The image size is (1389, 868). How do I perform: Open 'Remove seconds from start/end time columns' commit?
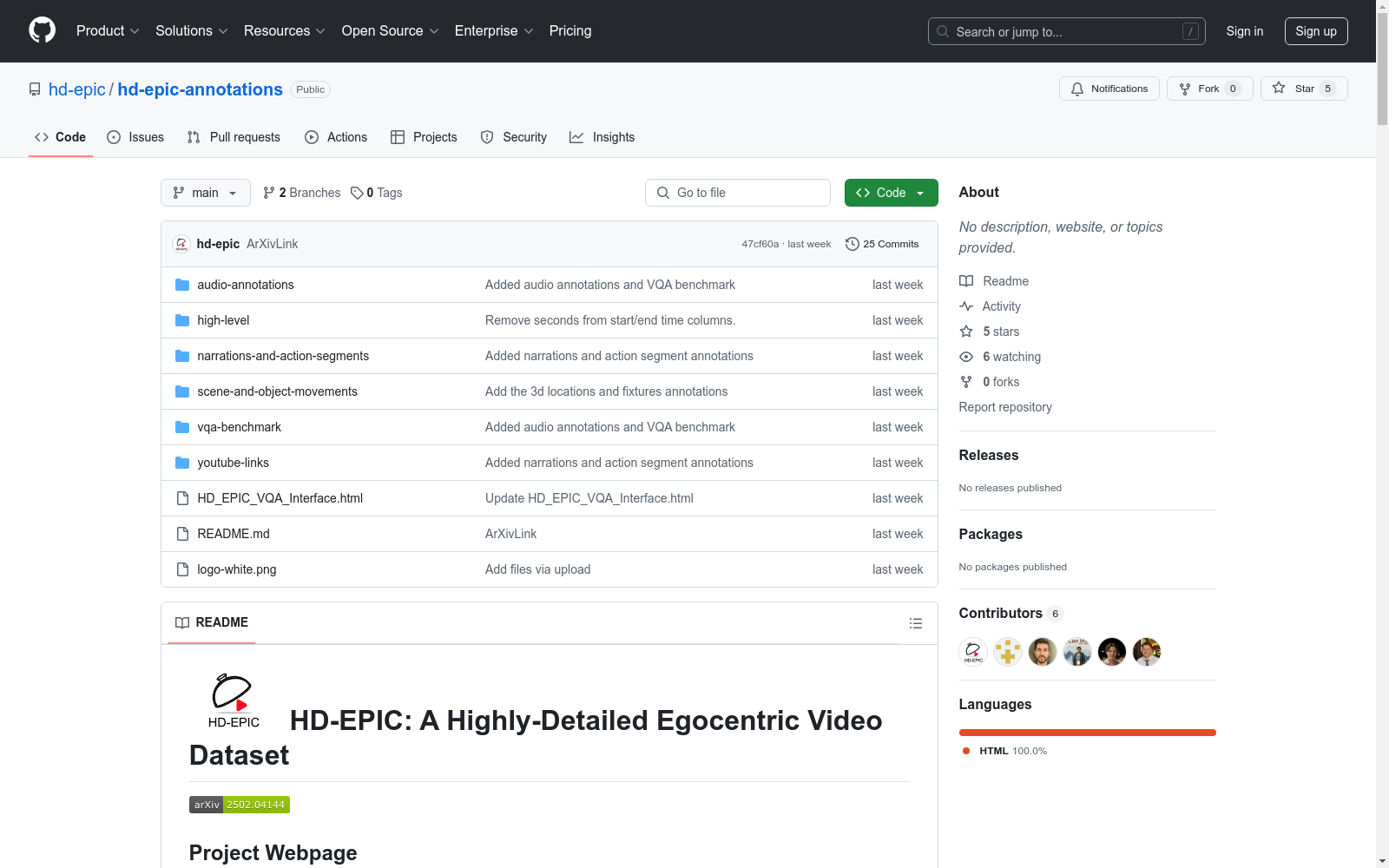pyautogui.click(x=610, y=320)
